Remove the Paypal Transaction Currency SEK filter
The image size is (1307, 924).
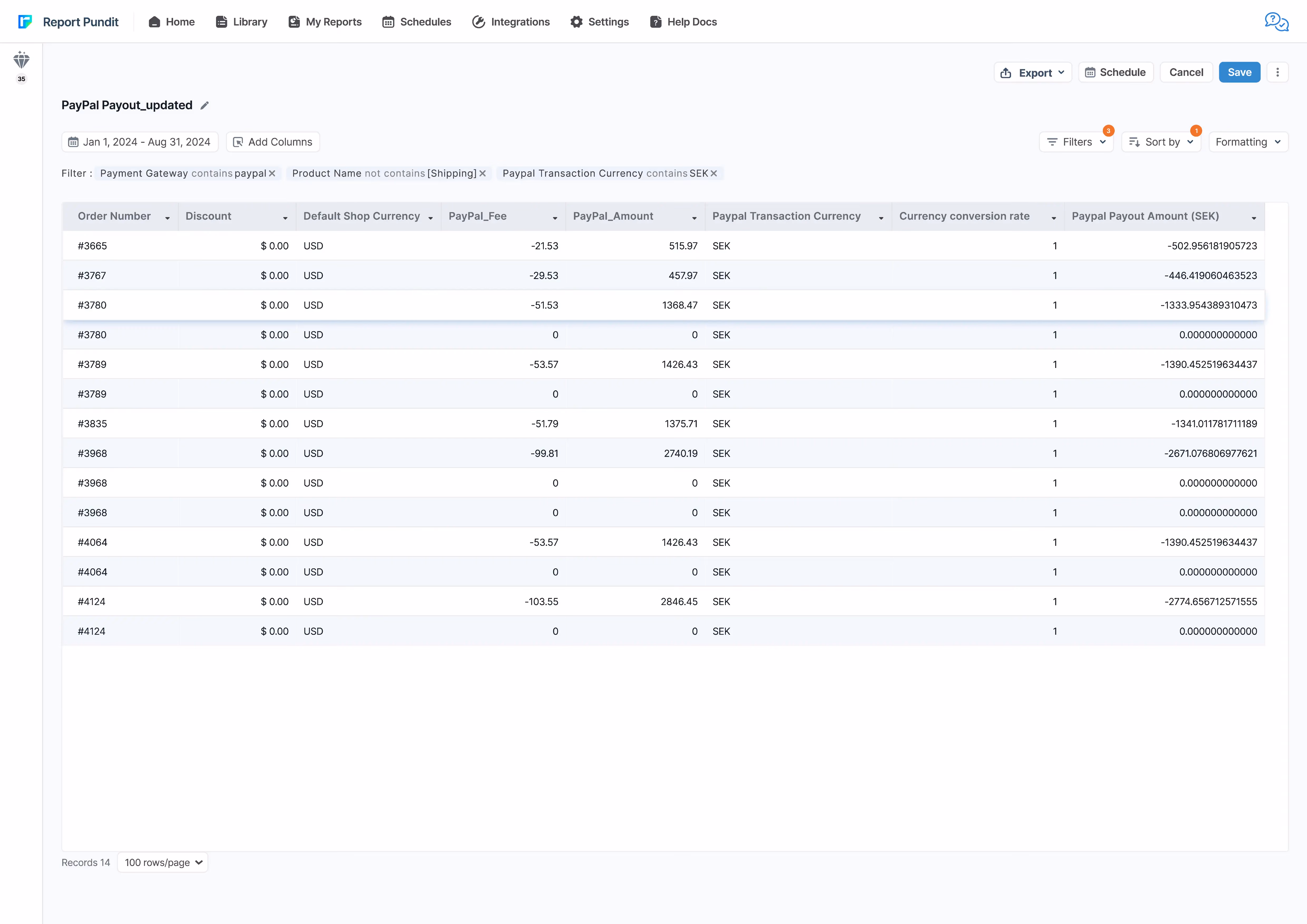tap(714, 174)
